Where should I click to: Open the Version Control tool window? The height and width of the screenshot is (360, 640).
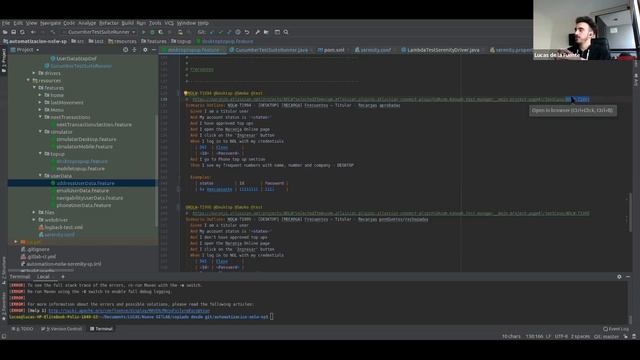[62, 329]
